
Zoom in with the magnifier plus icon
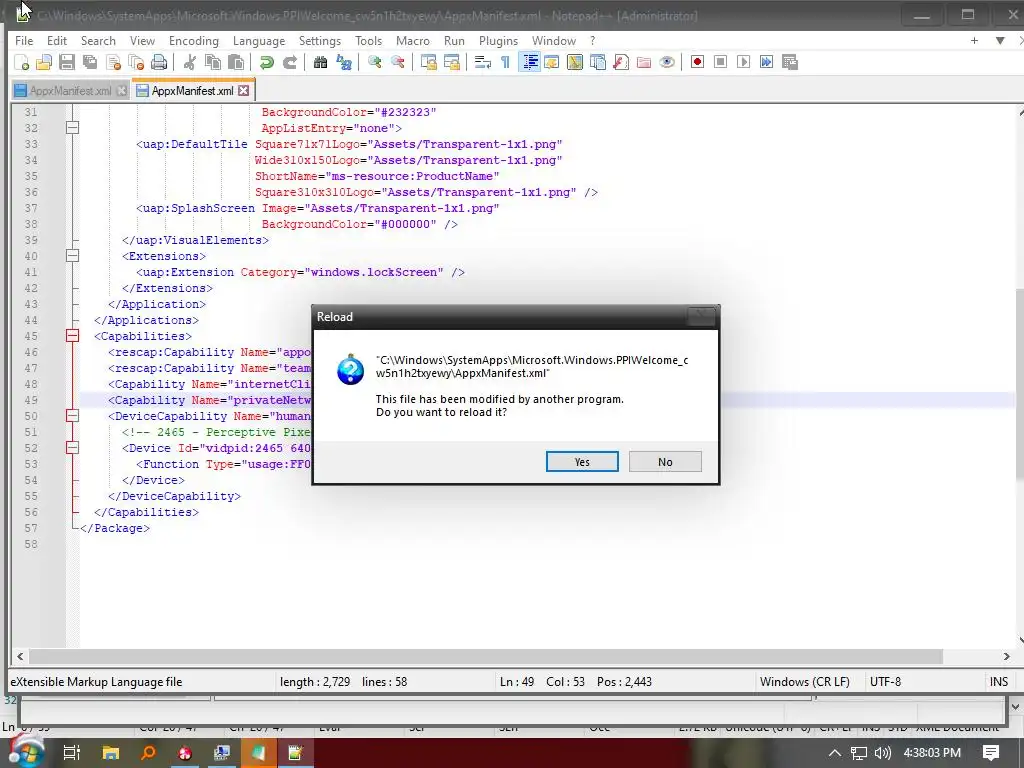(x=375, y=62)
